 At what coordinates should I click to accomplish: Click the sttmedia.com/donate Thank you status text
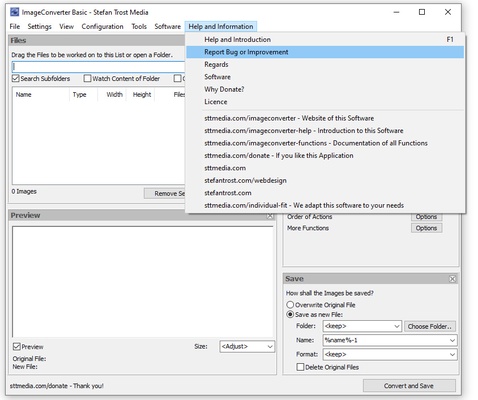click(57, 386)
